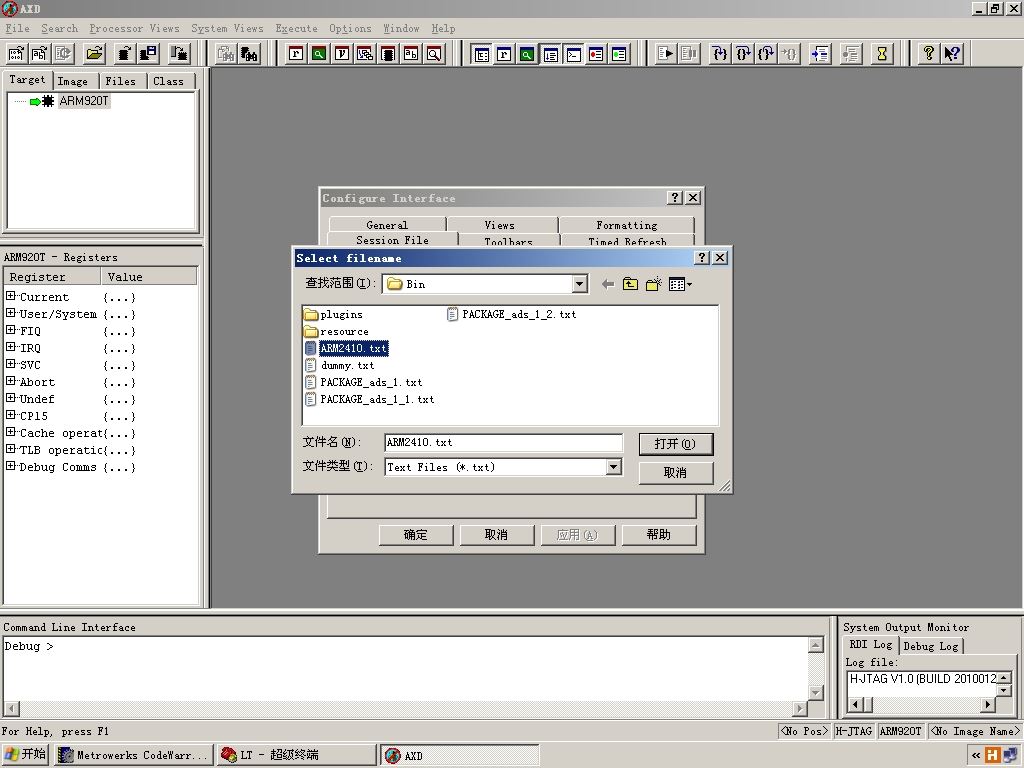This screenshot has height=768, width=1024.
Task: Click the Load Debug Symbols toolbar icon
Action: (40, 54)
